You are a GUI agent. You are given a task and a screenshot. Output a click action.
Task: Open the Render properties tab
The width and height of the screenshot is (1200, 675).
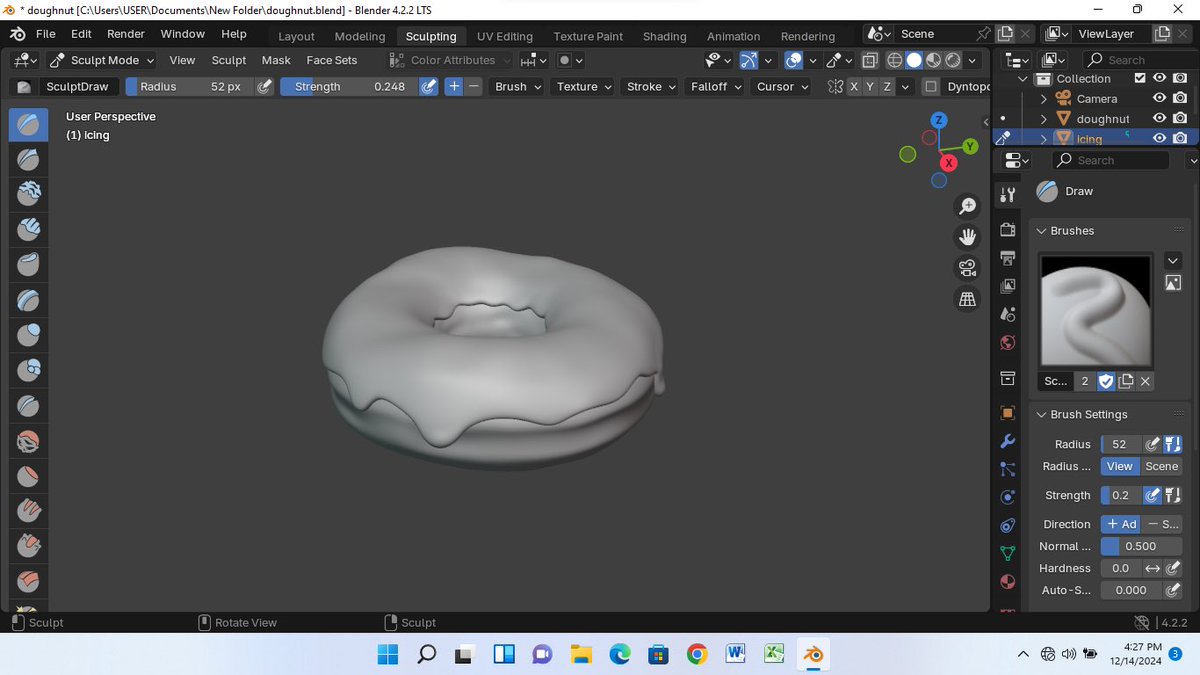click(x=1008, y=229)
